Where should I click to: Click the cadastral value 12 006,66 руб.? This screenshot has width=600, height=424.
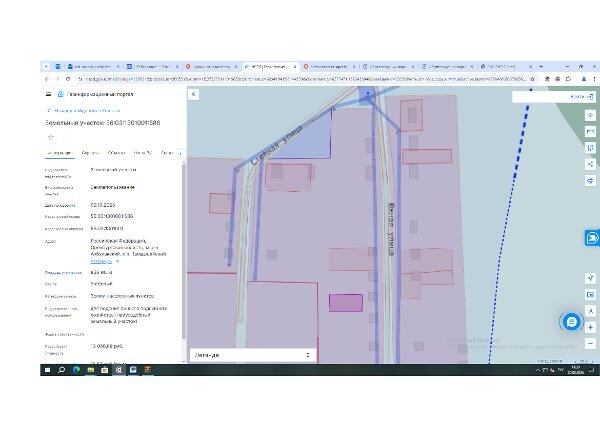107,346
